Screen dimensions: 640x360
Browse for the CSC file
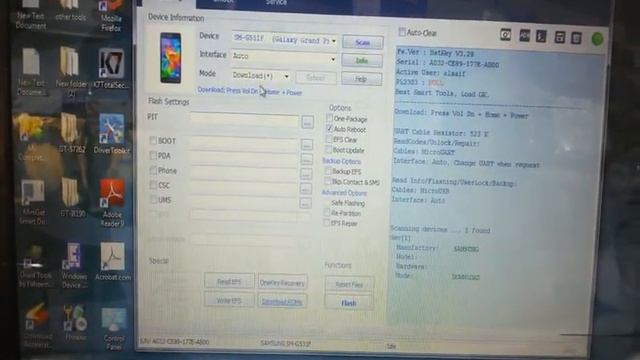click(x=305, y=189)
